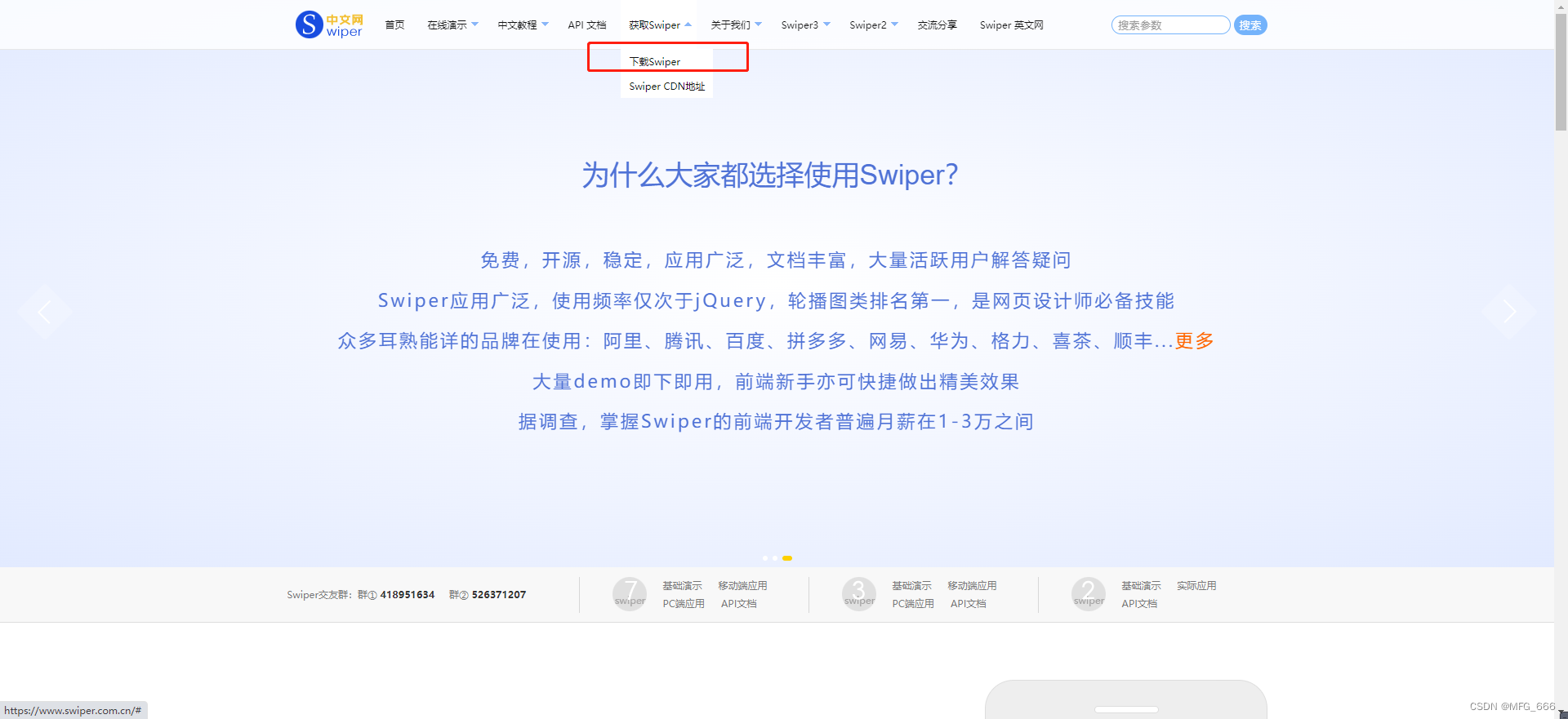The width and height of the screenshot is (1568, 719).
Task: Open the 交流分享 menu item
Action: (937, 25)
